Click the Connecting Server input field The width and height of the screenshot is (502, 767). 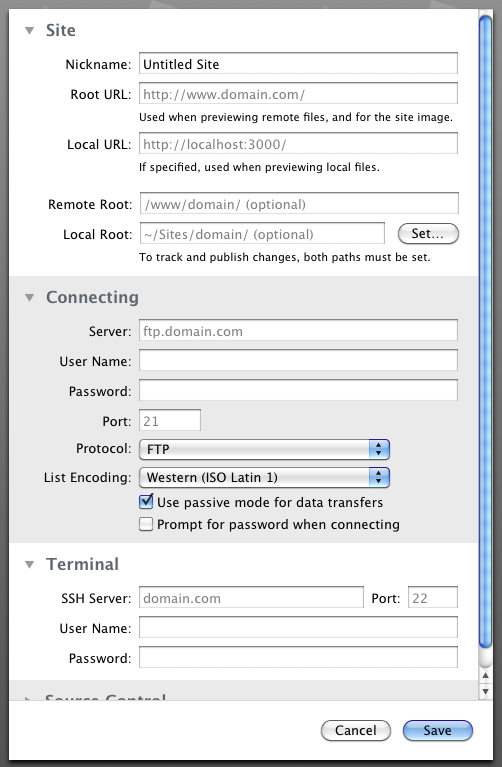(298, 331)
